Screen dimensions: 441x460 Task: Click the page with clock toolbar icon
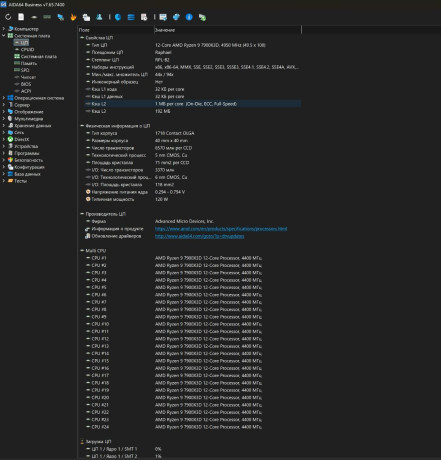point(144,17)
